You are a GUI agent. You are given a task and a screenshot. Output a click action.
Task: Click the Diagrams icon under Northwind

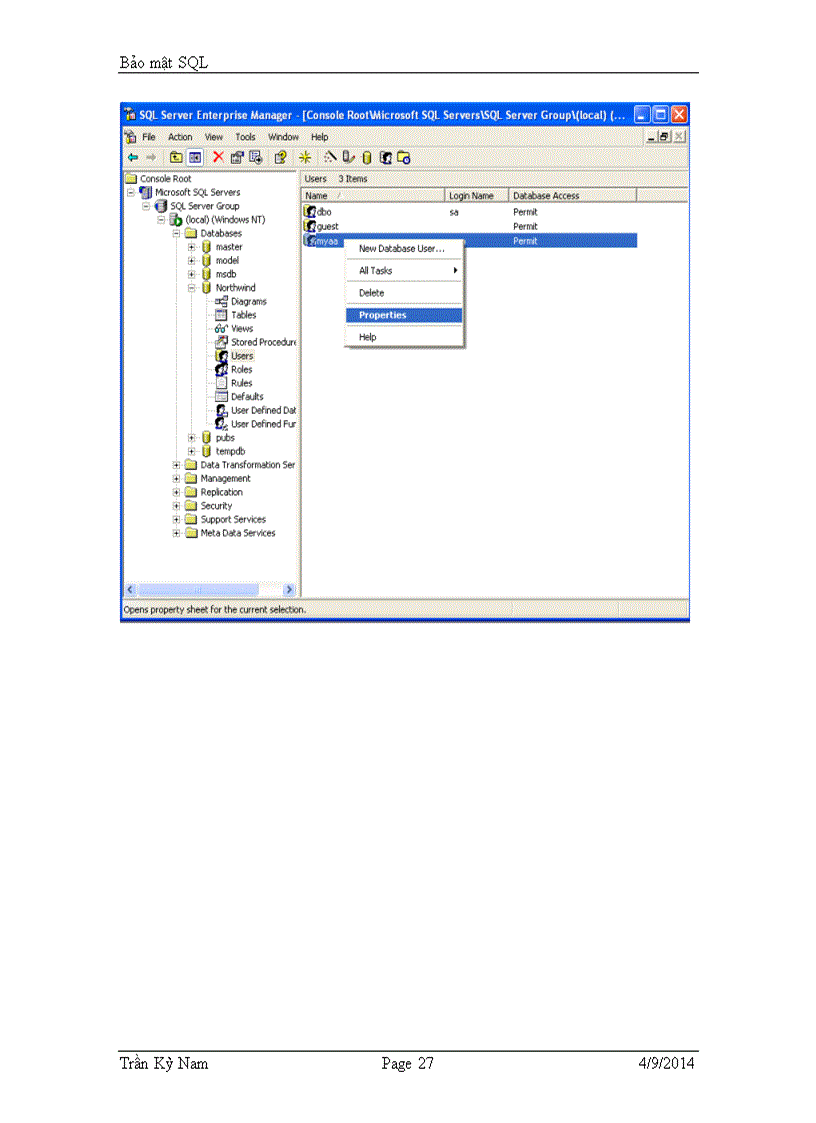coord(221,301)
